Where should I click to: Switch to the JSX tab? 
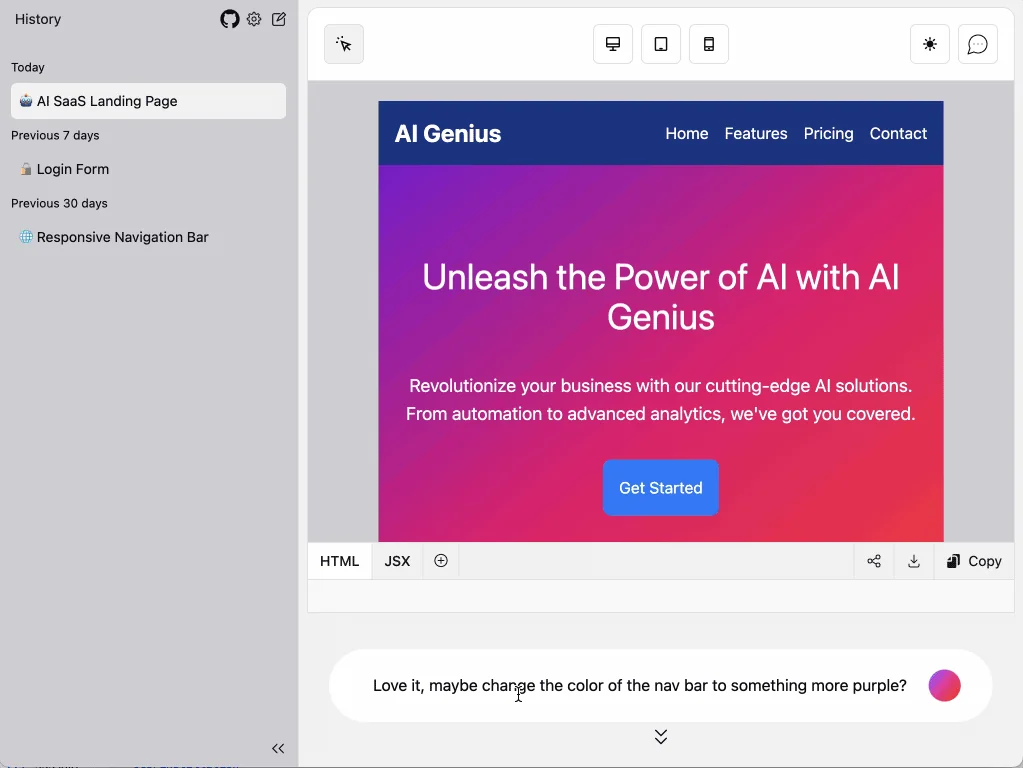click(396, 561)
